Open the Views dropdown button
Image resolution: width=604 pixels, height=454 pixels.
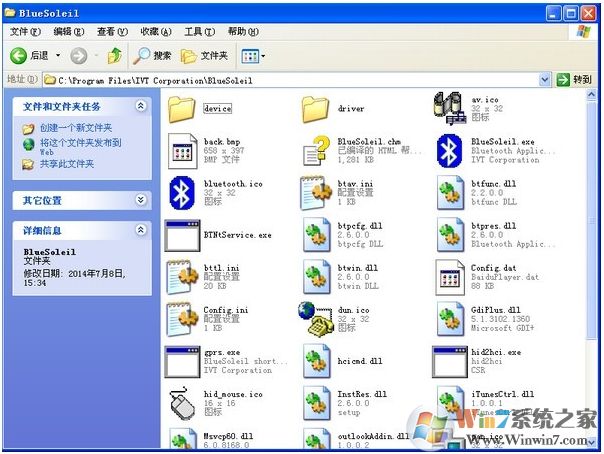click(x=253, y=56)
